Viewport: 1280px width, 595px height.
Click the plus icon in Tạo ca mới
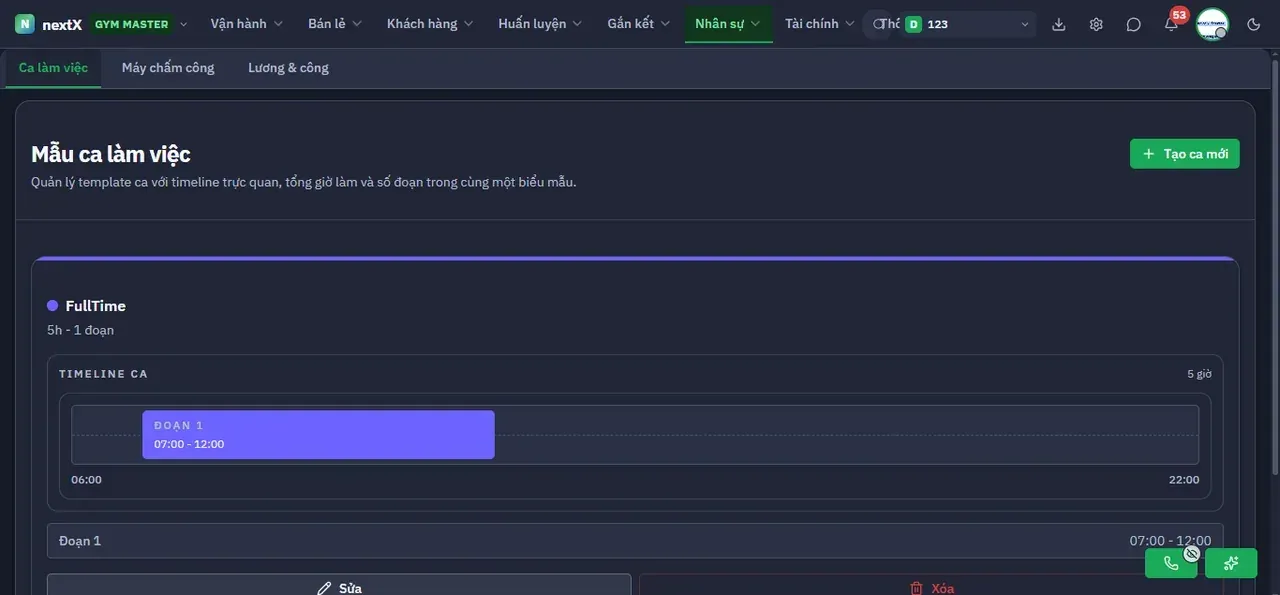tap(1149, 154)
